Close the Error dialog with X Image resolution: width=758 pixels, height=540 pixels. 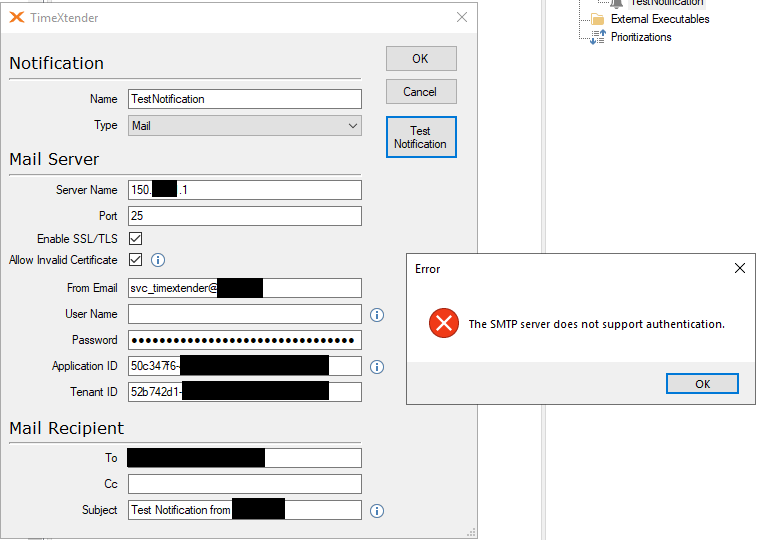point(740,268)
